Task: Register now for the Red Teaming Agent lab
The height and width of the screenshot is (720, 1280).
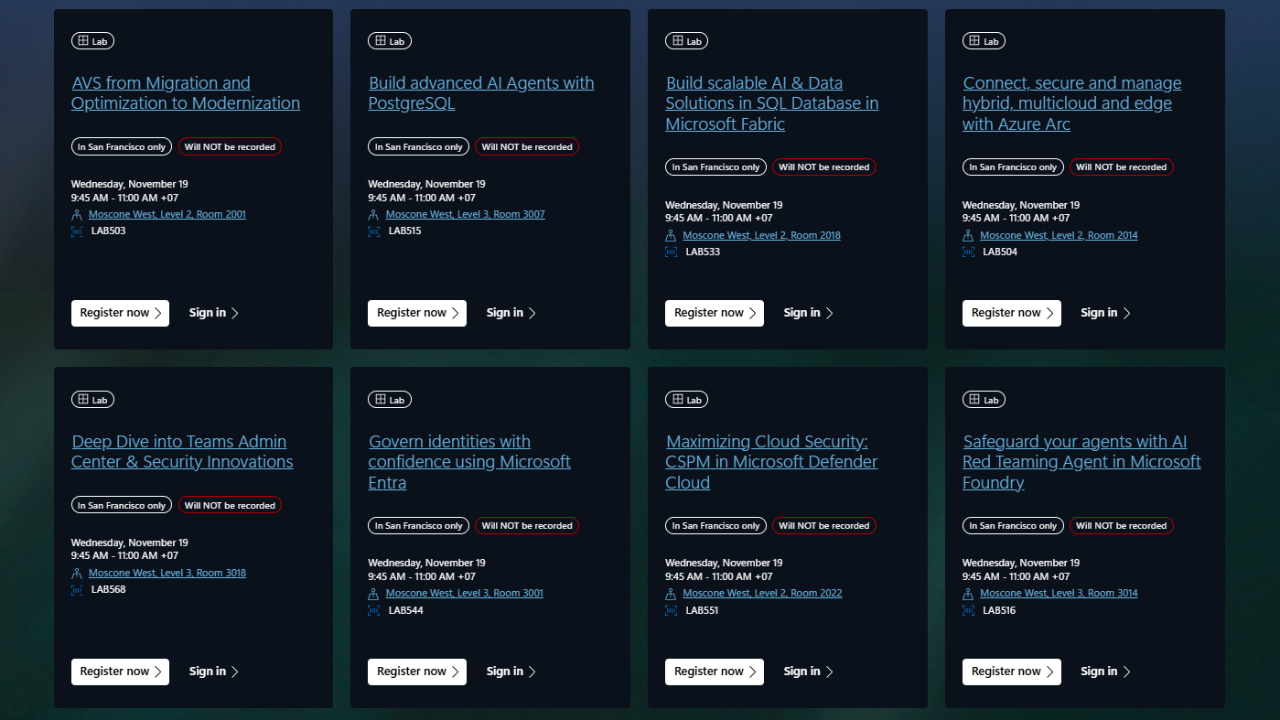Action: [x=1011, y=672]
